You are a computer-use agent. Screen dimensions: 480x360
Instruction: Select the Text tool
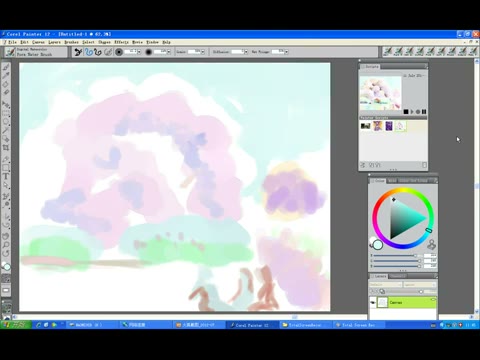pyautogui.click(x=6, y=176)
